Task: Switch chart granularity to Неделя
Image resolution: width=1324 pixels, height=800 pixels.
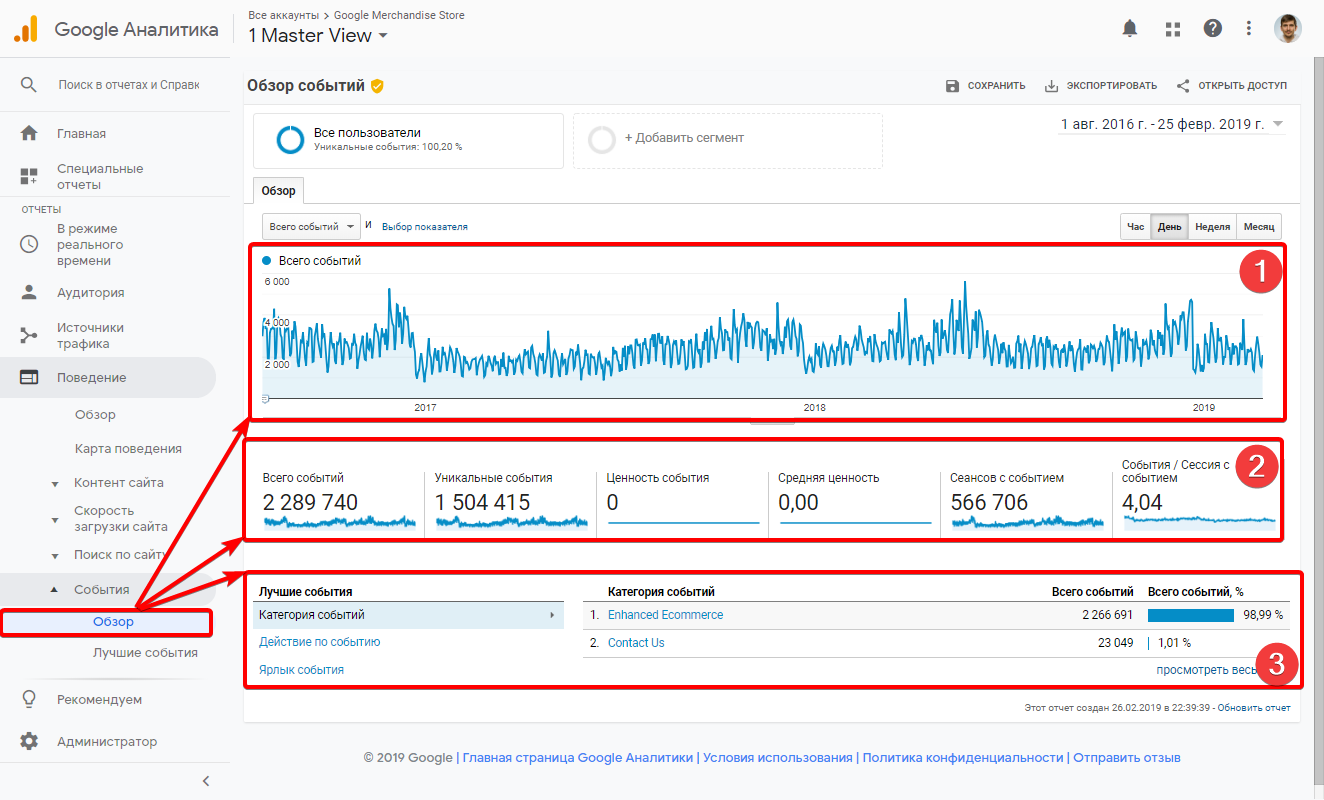Action: click(x=1212, y=227)
